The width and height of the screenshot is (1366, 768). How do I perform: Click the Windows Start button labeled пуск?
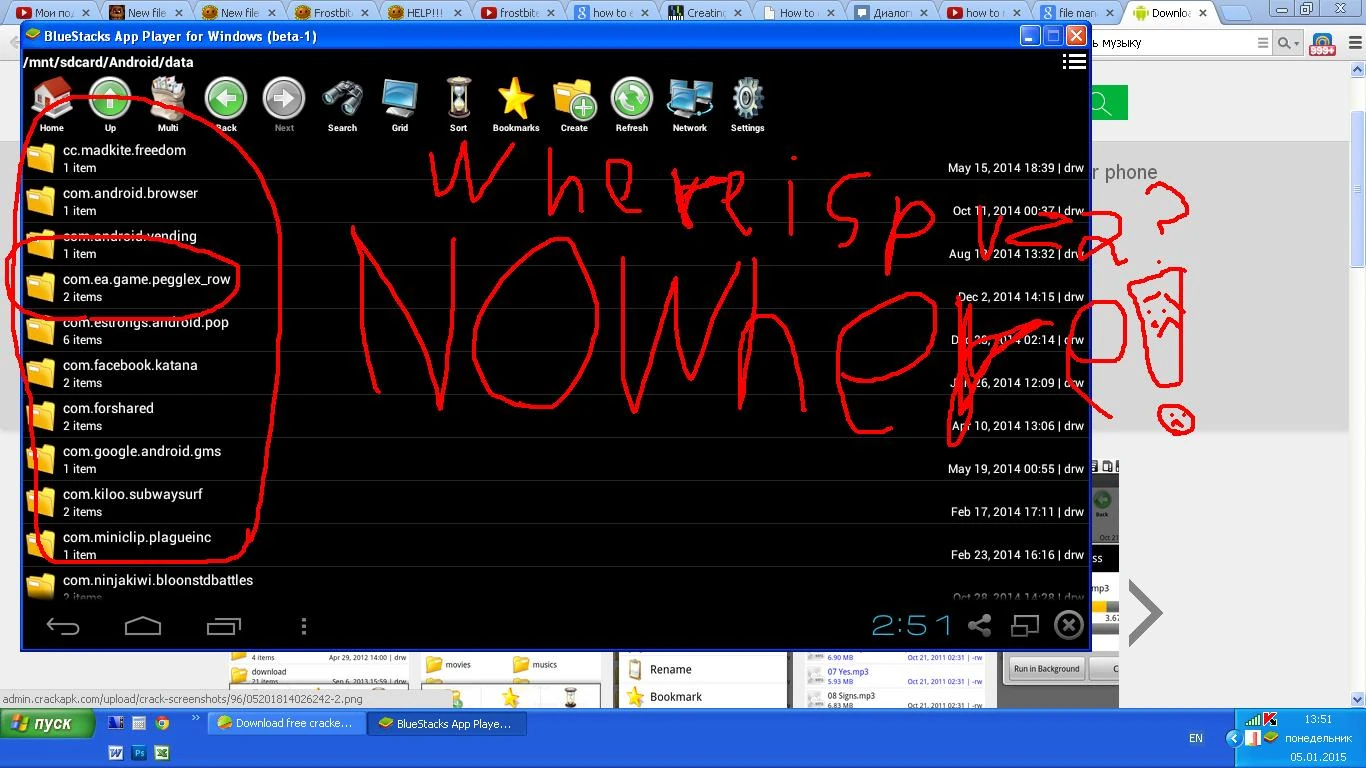point(49,723)
